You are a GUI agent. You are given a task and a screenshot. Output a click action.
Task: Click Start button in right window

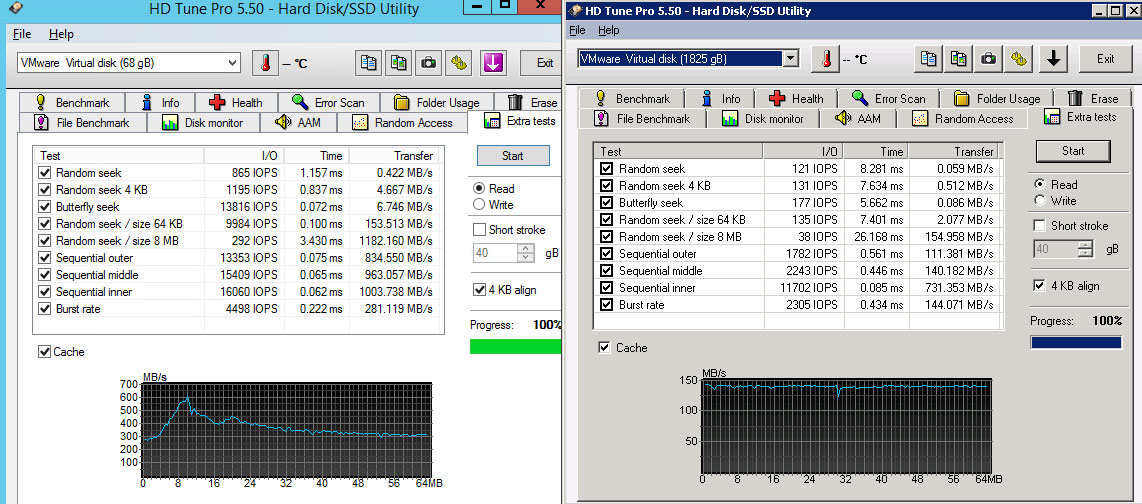1073,151
